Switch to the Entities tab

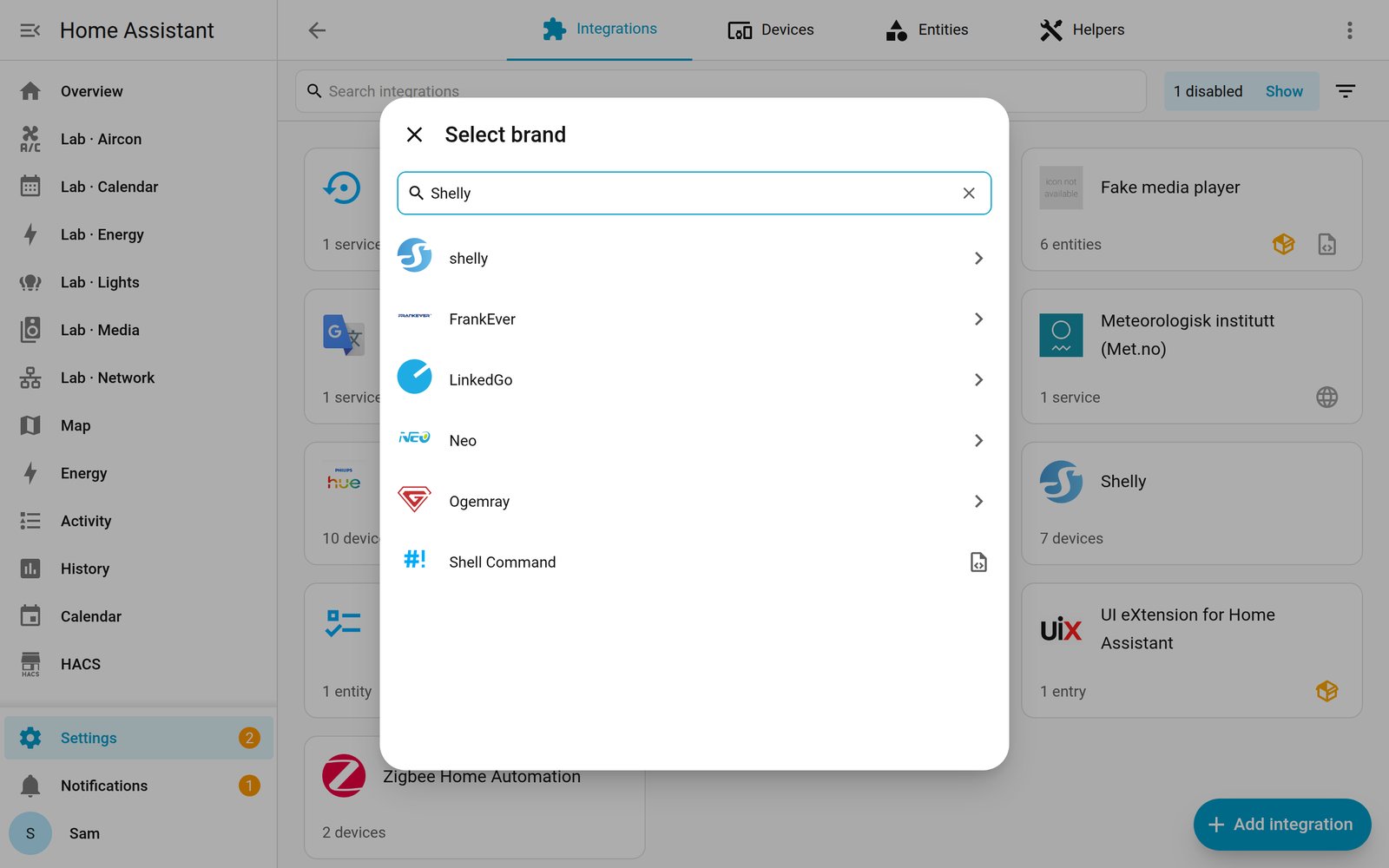pos(926,30)
